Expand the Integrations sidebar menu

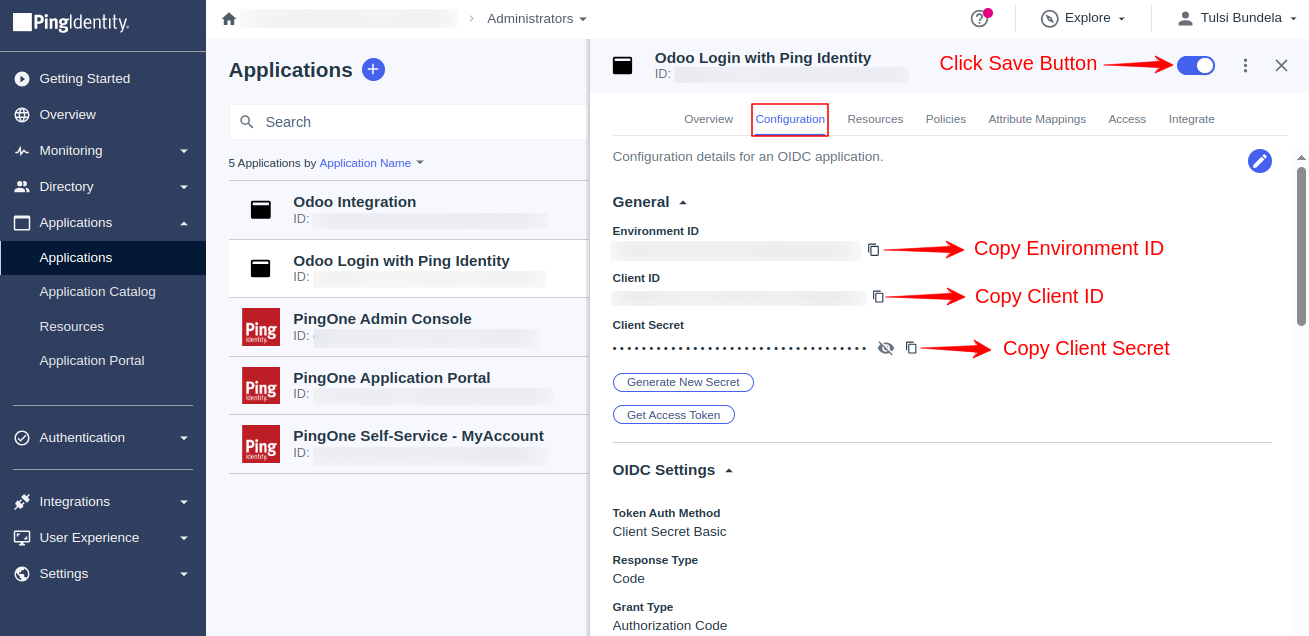184,502
